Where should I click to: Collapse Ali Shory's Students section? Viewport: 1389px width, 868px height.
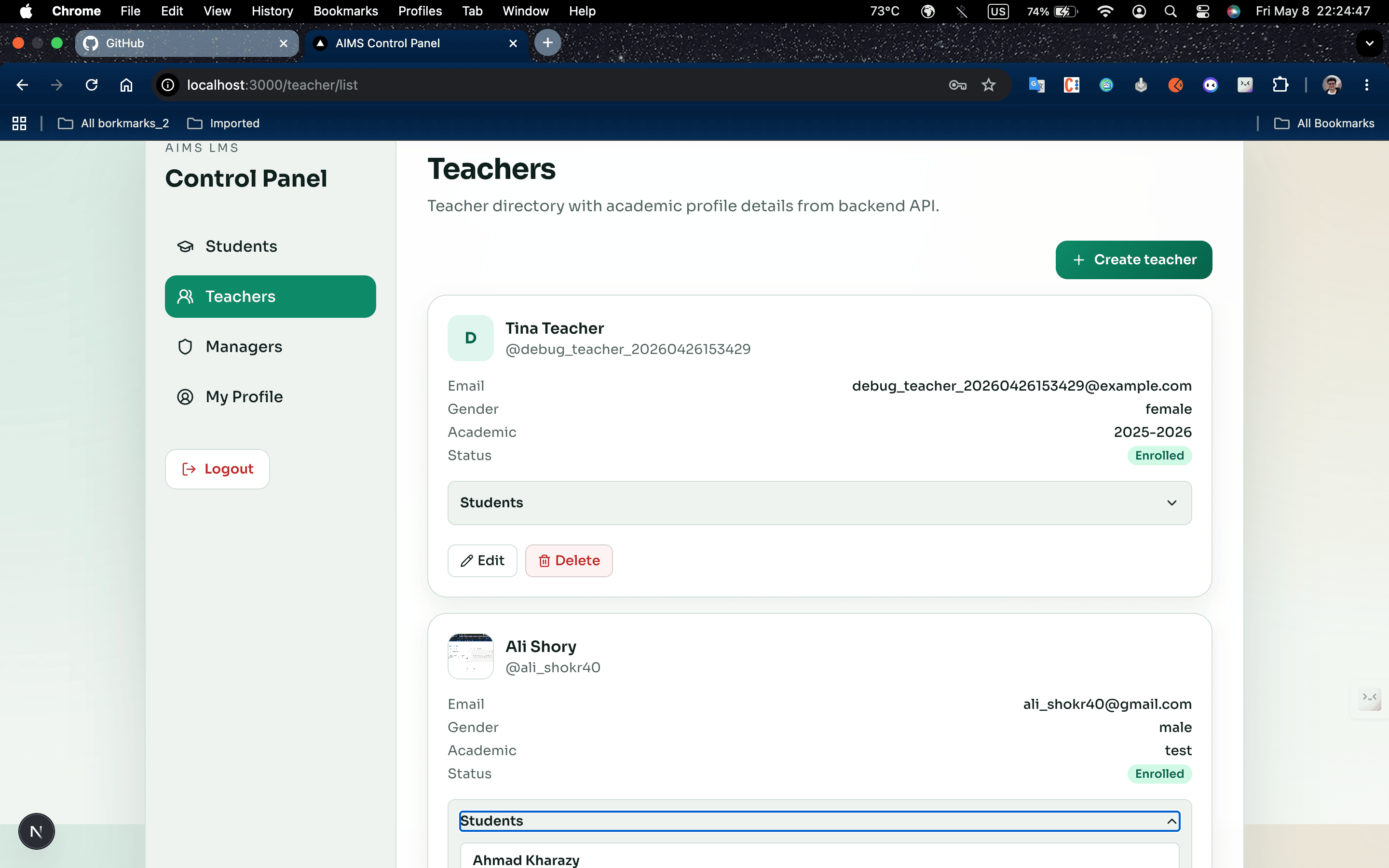pyautogui.click(x=819, y=821)
